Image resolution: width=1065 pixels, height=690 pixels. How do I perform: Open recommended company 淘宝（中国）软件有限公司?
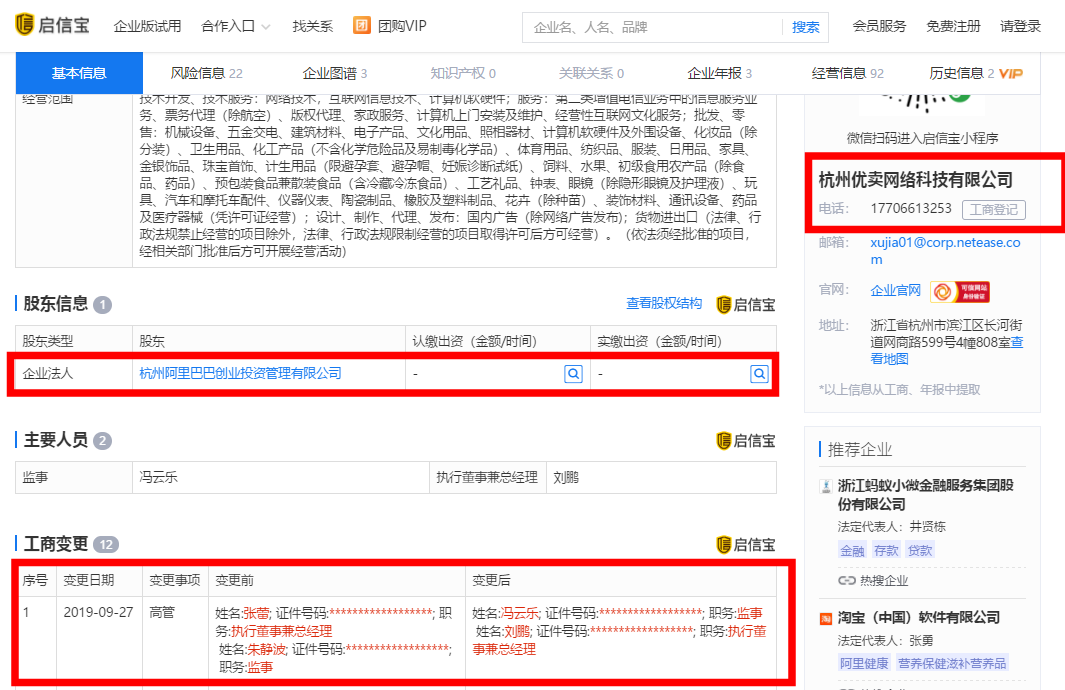[x=918, y=617]
